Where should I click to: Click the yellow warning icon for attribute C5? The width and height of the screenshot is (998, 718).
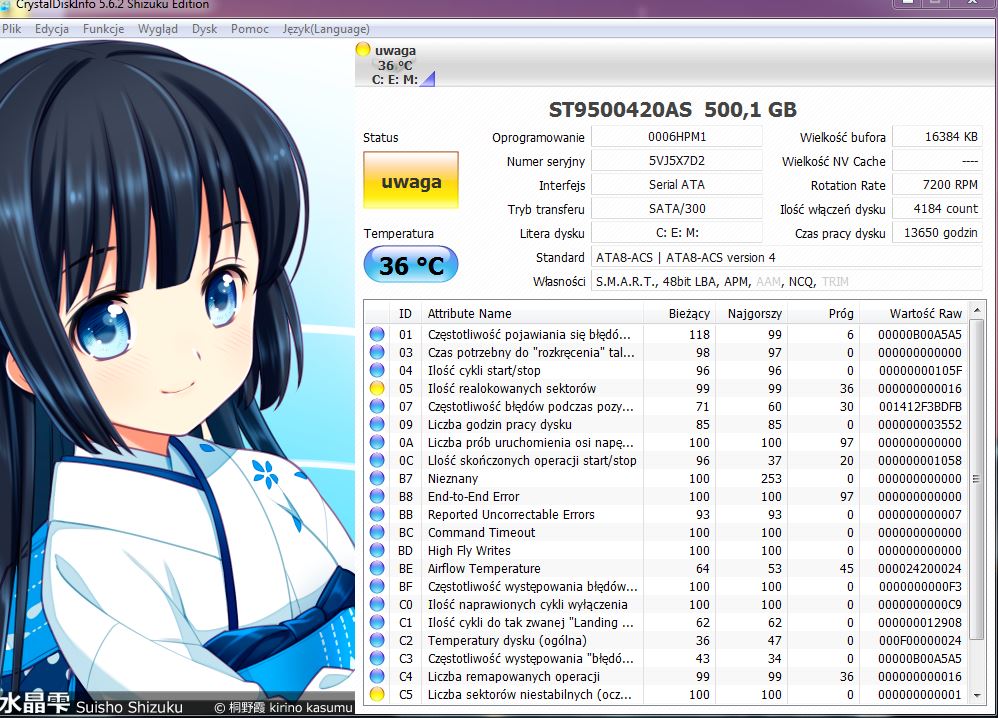pyautogui.click(x=377, y=694)
